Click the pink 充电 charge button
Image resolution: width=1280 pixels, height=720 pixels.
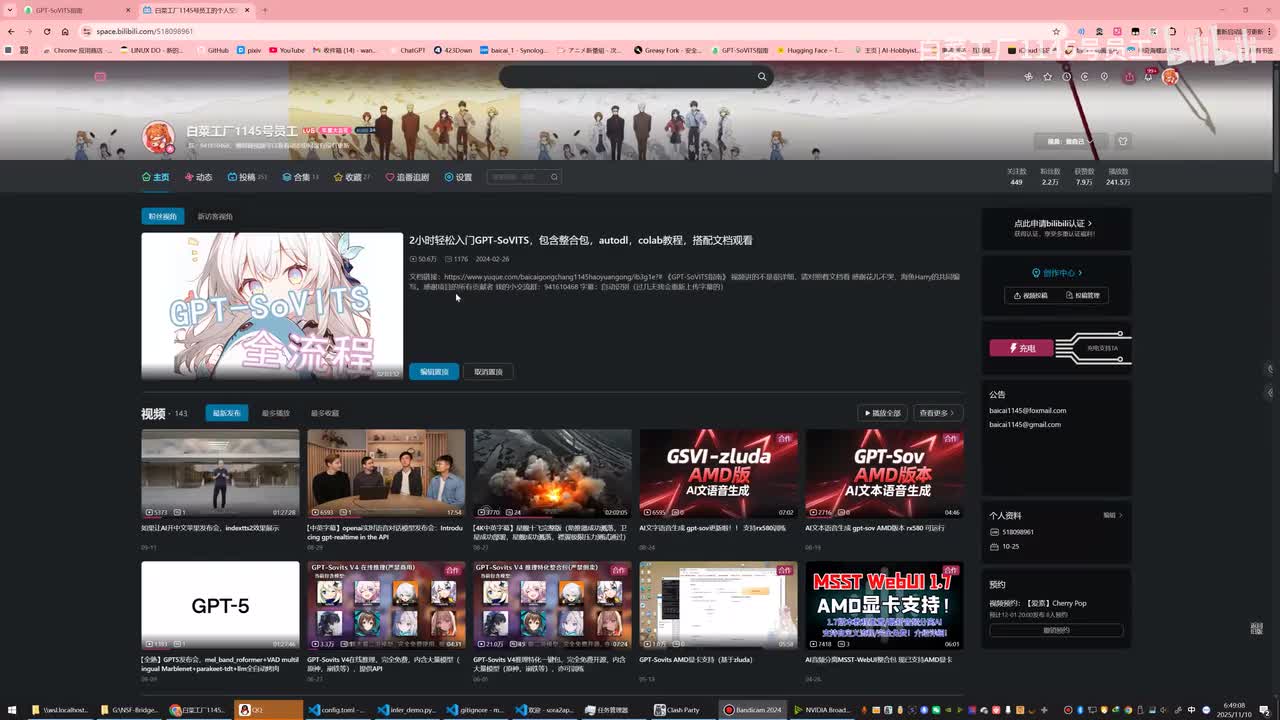(1021, 348)
